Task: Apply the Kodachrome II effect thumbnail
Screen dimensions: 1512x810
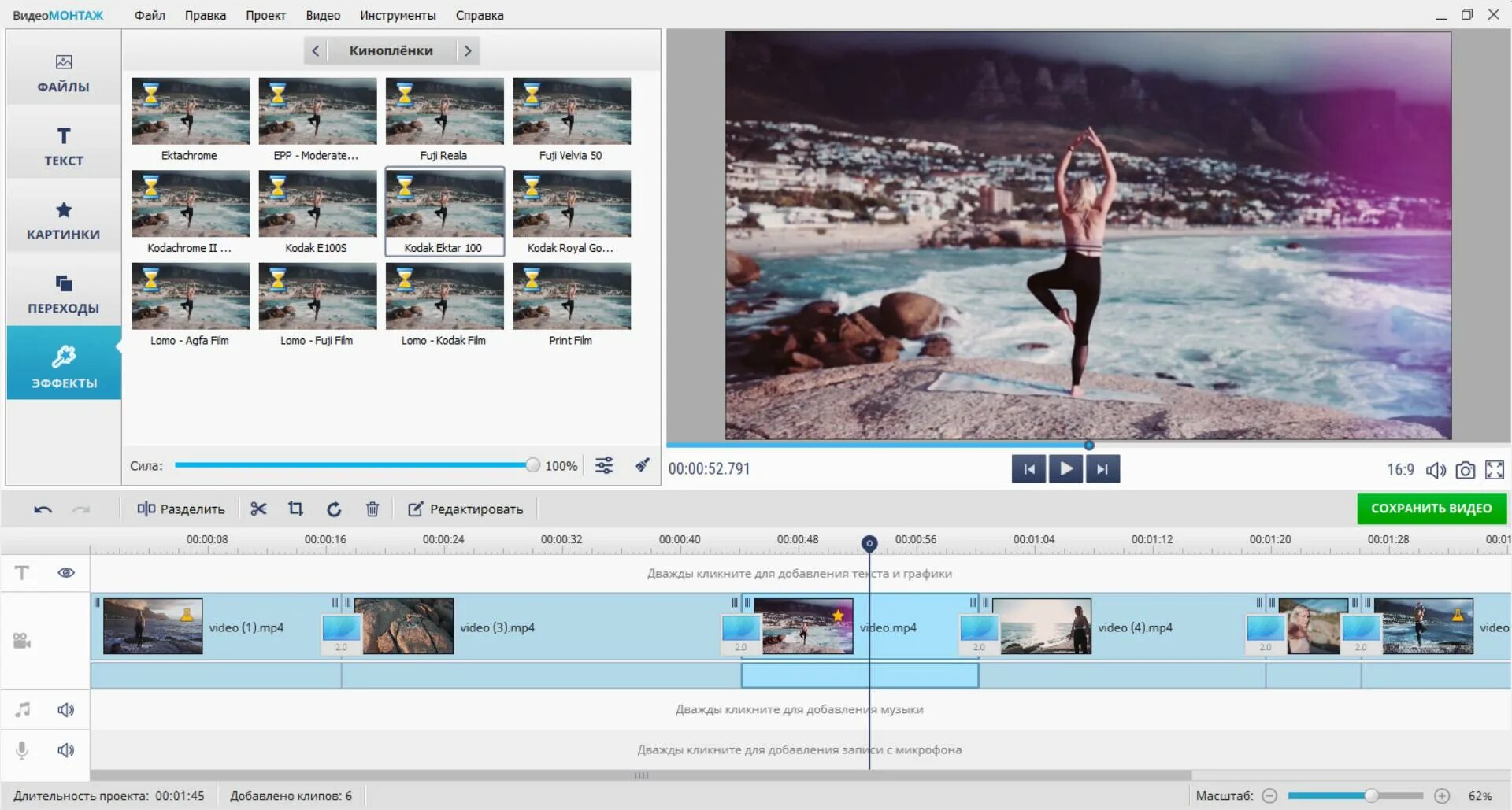Action: pyautogui.click(x=191, y=204)
